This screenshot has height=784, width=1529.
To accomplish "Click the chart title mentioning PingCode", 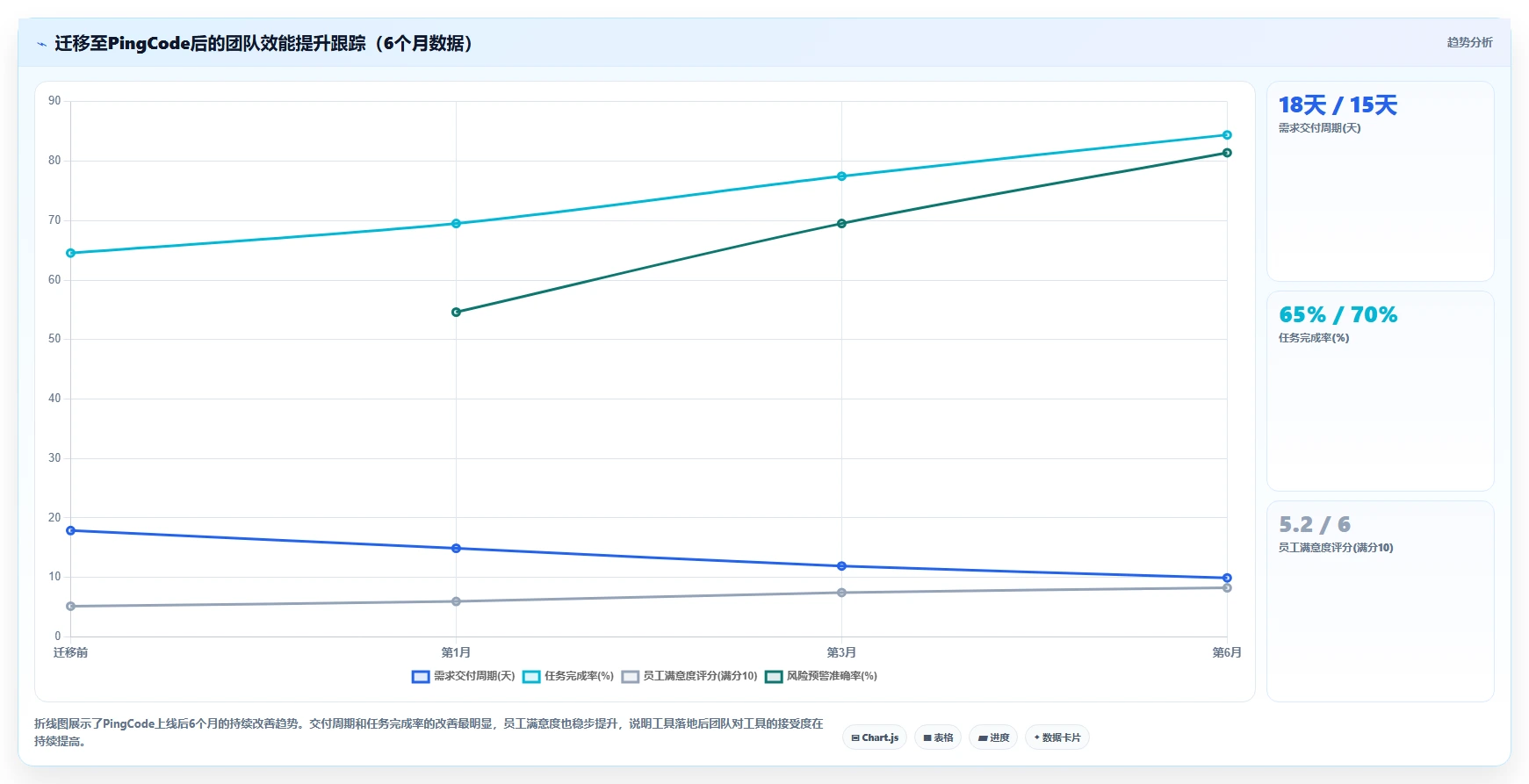I will point(267,43).
